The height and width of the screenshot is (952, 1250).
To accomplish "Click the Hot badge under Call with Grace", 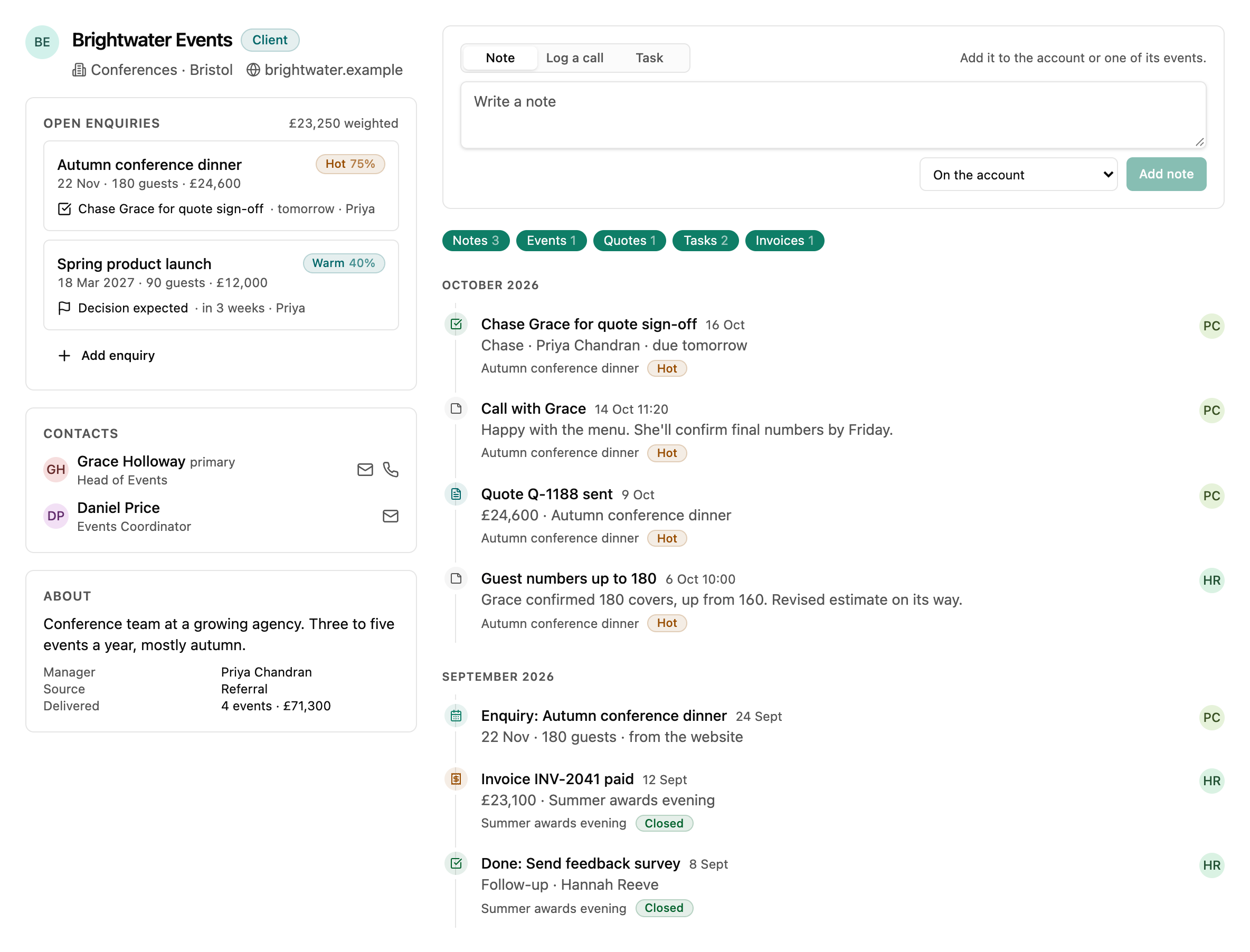I will pyautogui.click(x=667, y=453).
